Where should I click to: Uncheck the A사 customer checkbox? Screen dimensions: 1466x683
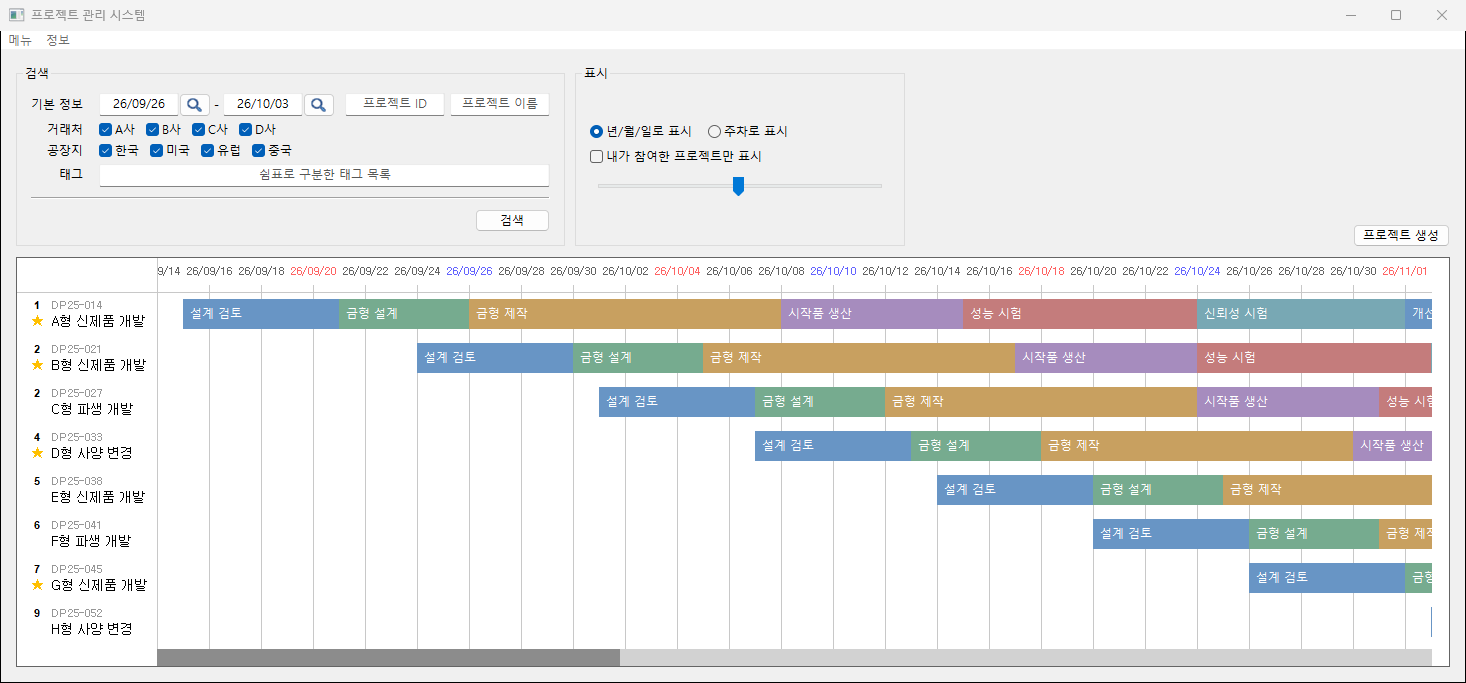(105, 129)
